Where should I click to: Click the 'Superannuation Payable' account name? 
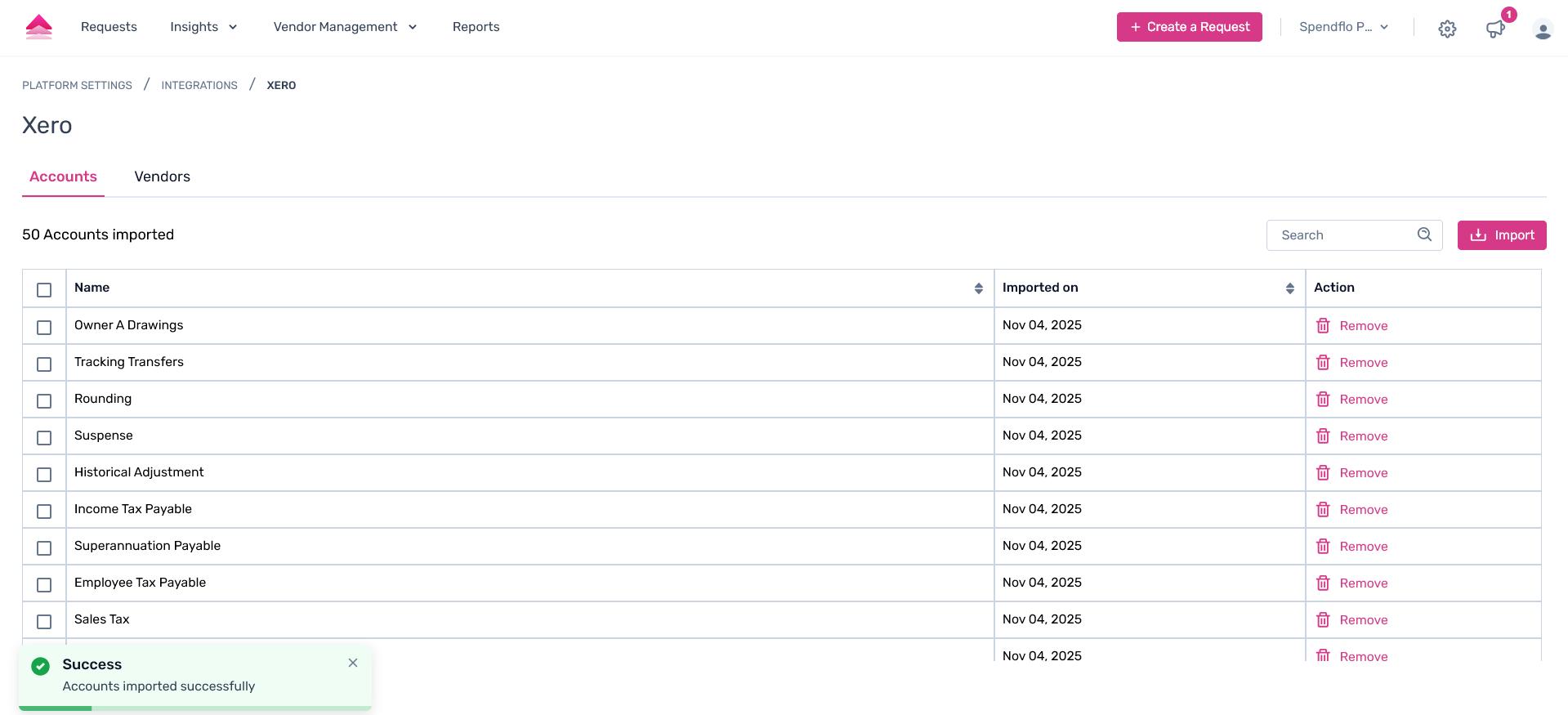point(147,546)
